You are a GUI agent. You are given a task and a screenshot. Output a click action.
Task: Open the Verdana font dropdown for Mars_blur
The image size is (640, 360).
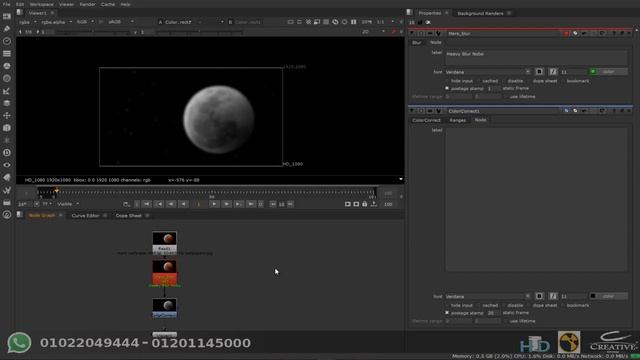pyautogui.click(x=488, y=72)
